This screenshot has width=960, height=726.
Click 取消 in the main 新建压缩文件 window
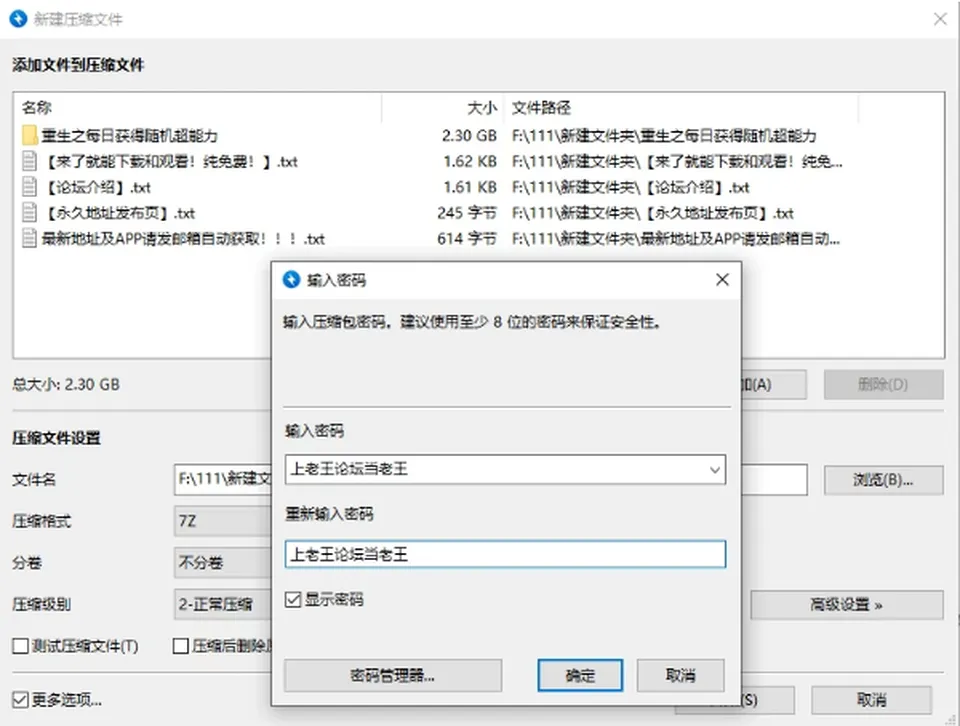point(872,700)
